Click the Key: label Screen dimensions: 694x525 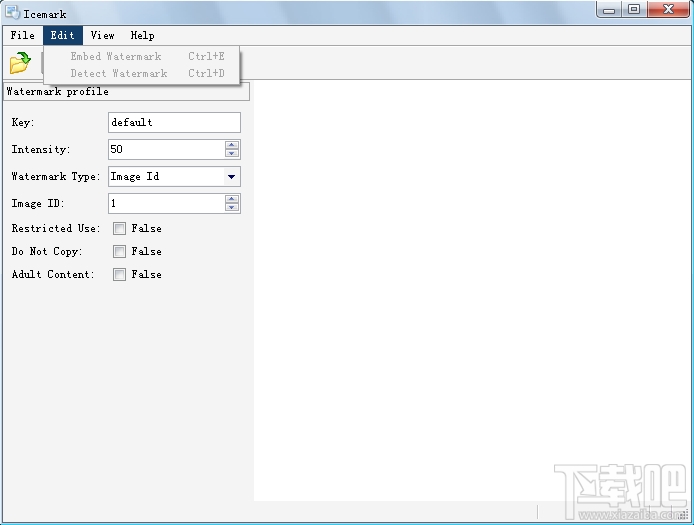[23, 123]
